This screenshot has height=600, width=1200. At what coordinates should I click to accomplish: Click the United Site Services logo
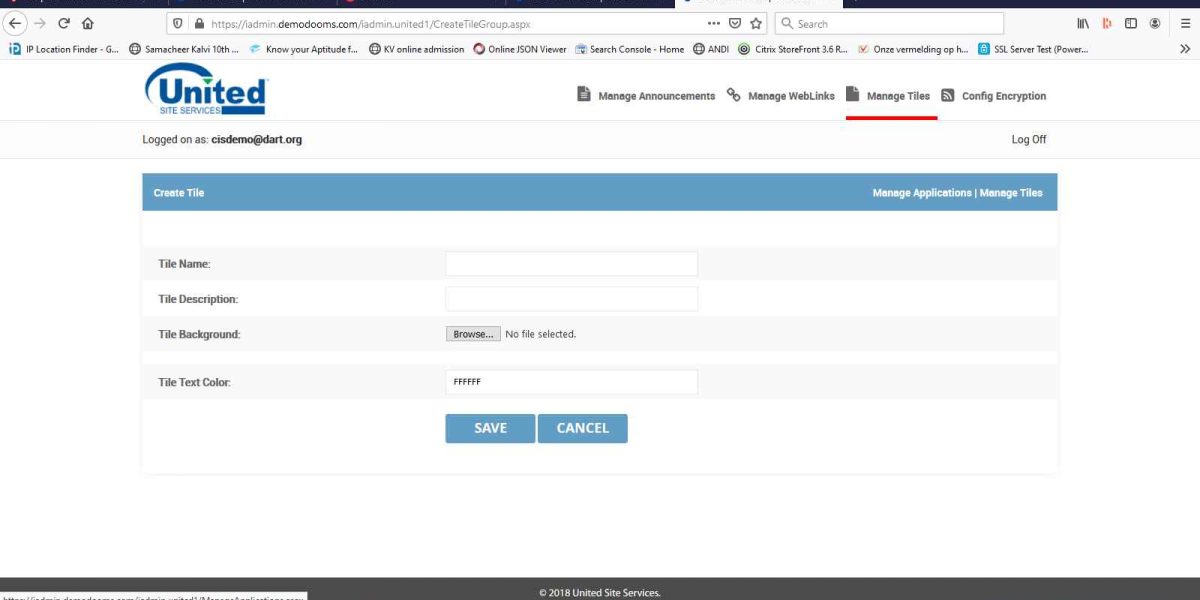tap(205, 90)
